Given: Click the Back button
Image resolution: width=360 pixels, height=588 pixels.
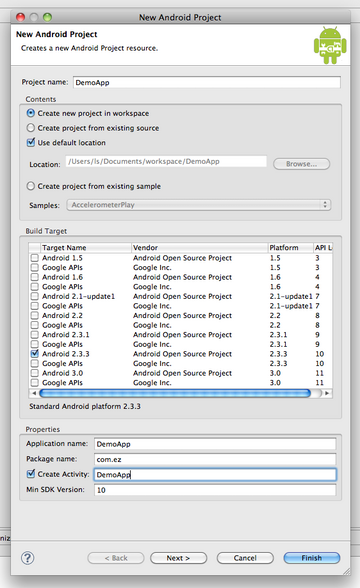Looking at the screenshot, I should click(x=116, y=558).
